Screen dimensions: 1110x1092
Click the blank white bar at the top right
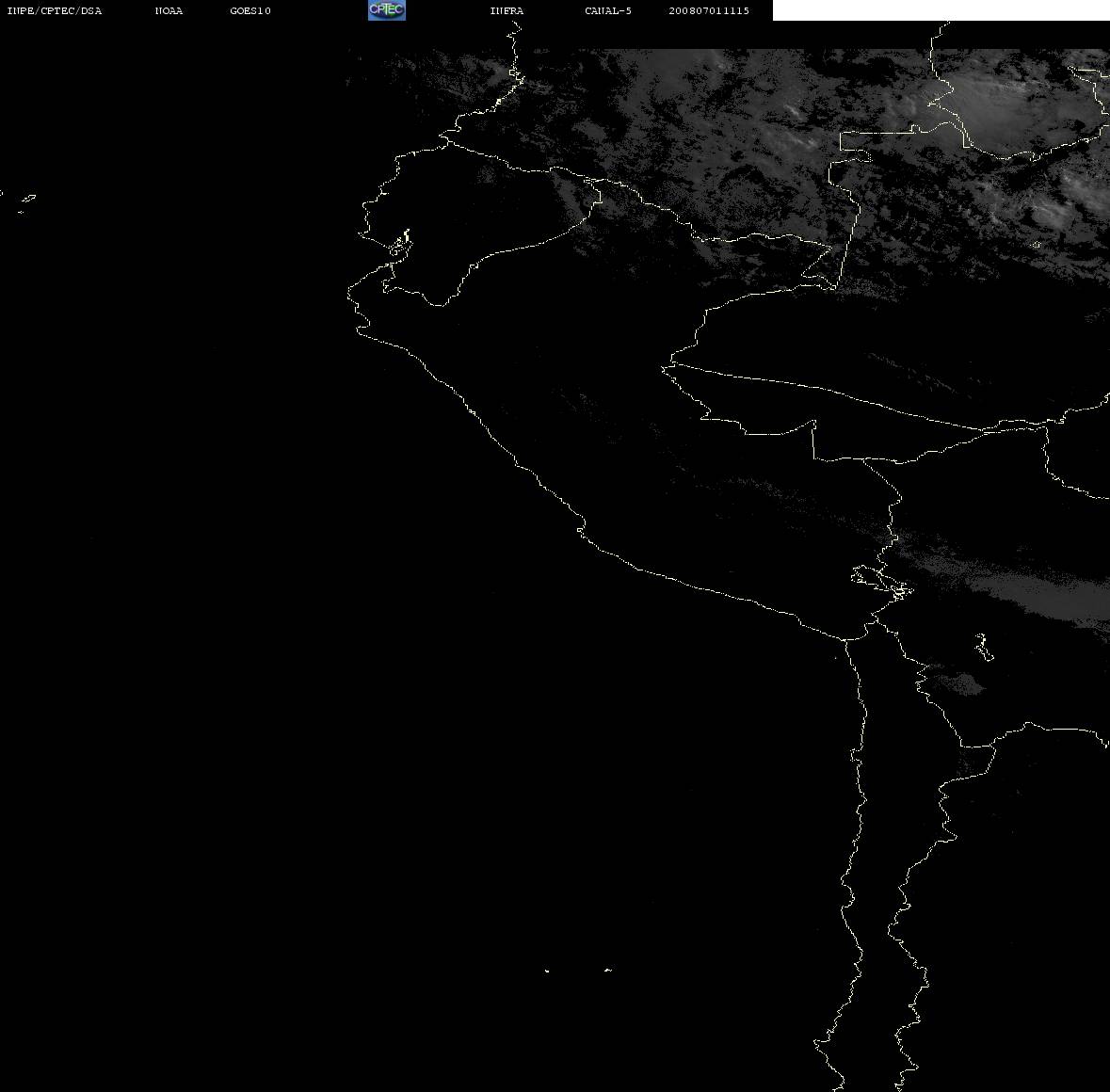[941, 10]
